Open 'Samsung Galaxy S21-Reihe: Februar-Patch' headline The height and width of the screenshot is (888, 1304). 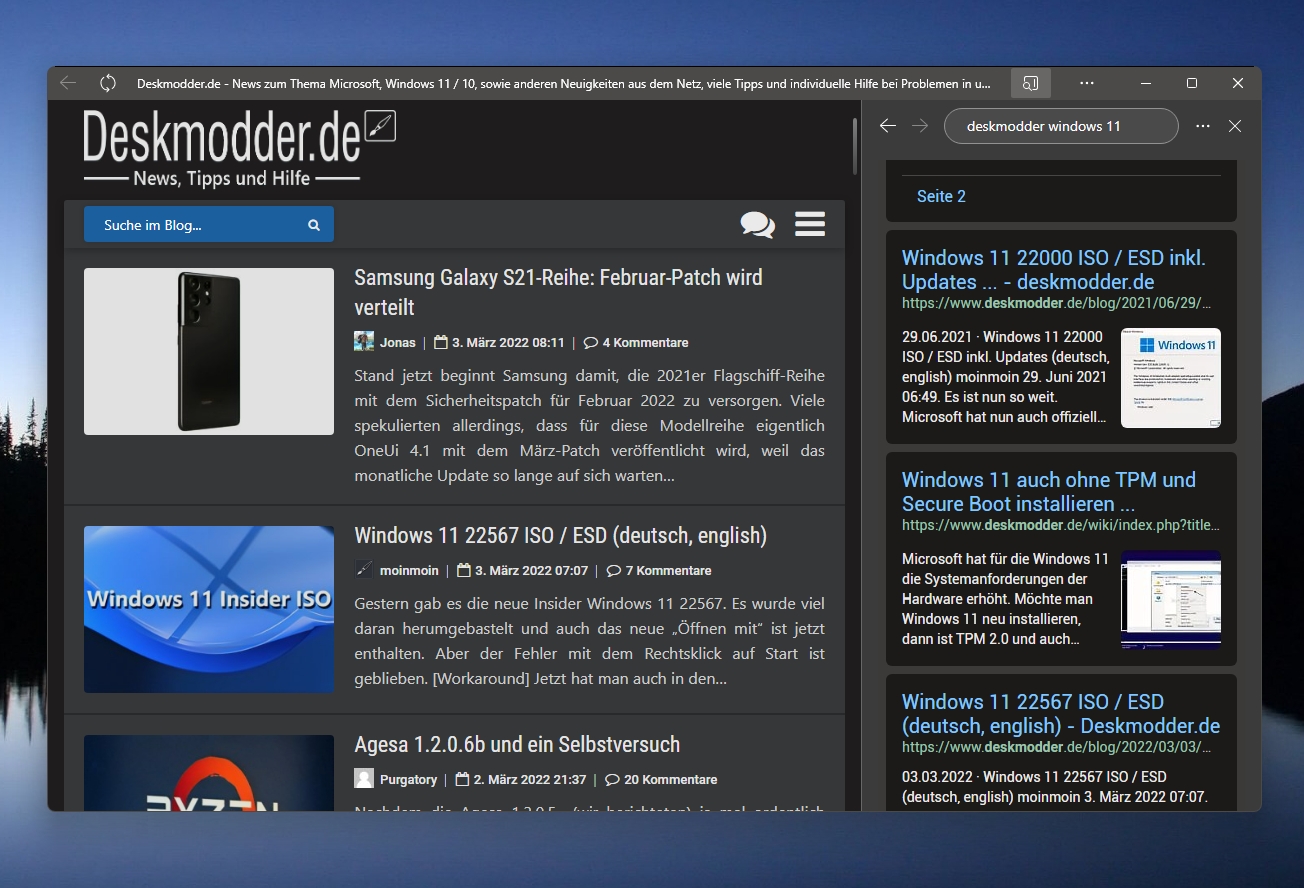558,292
